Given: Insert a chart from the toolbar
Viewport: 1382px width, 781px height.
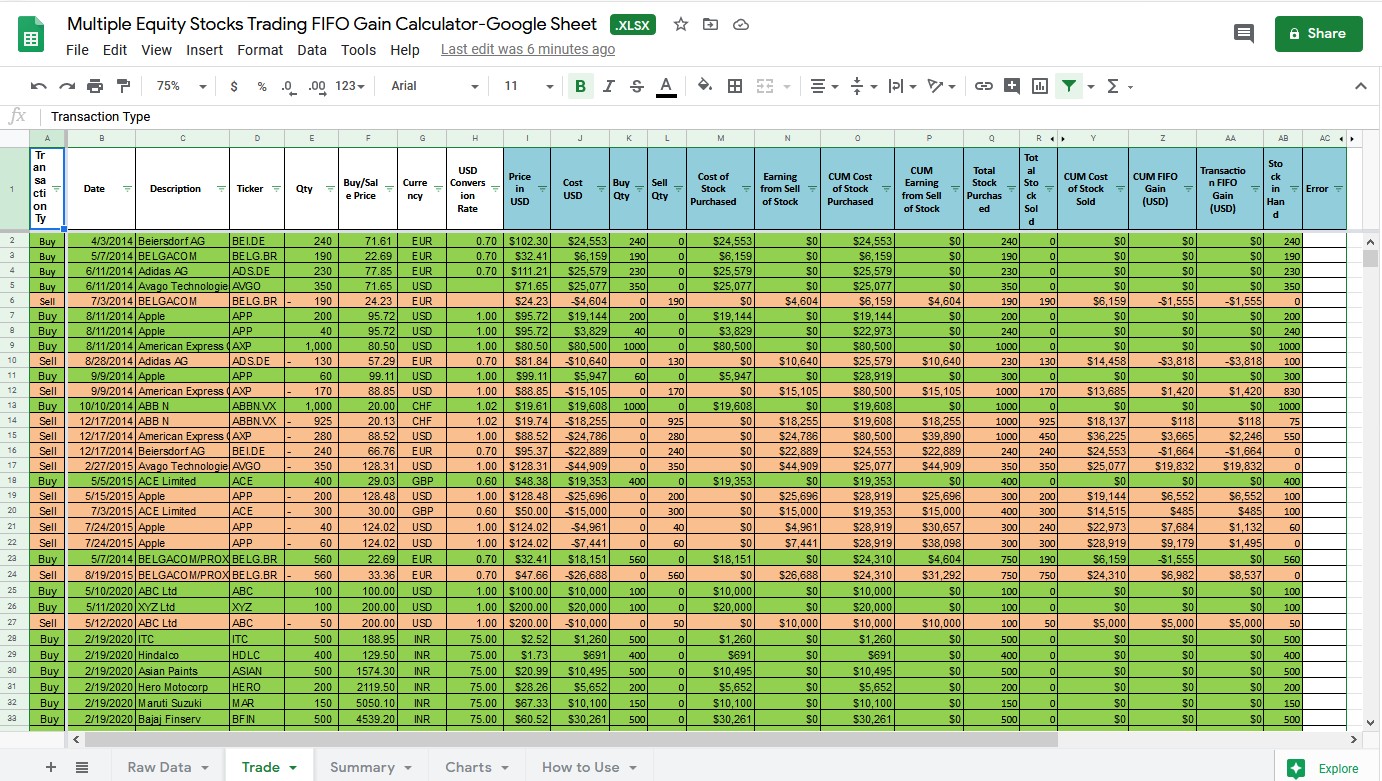Looking at the screenshot, I should [1040, 86].
